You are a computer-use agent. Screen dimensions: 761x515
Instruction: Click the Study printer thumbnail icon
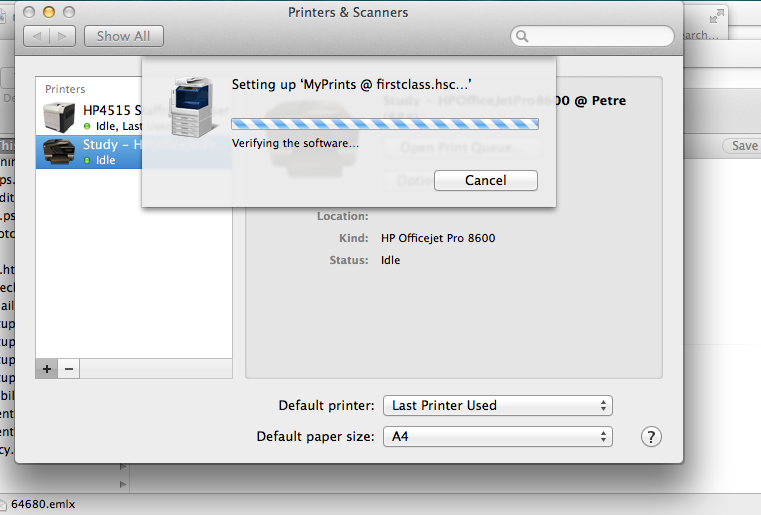click(x=59, y=151)
